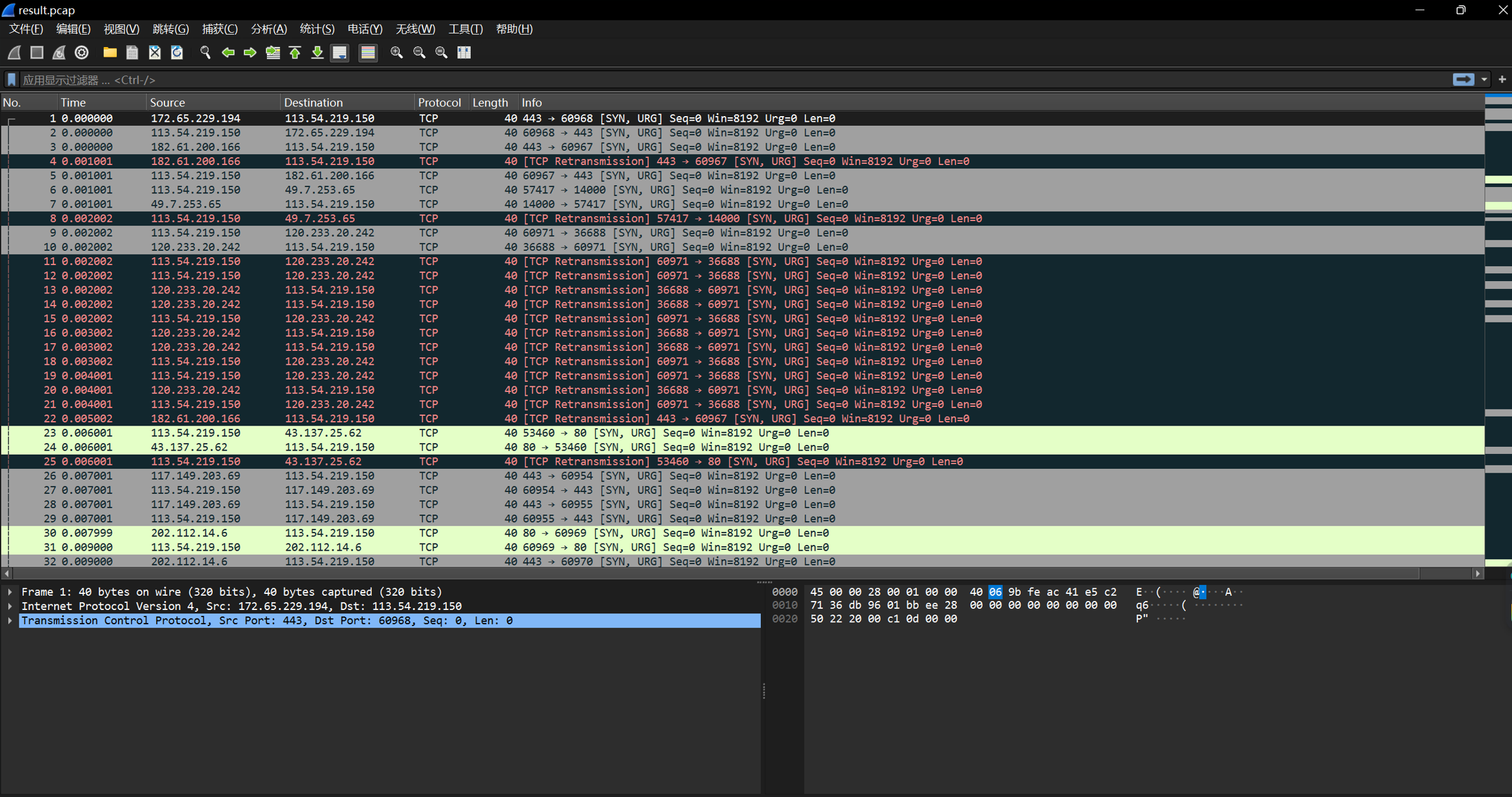Open the 跳转(G) menu
The width and height of the screenshot is (1512, 797).
click(x=170, y=29)
